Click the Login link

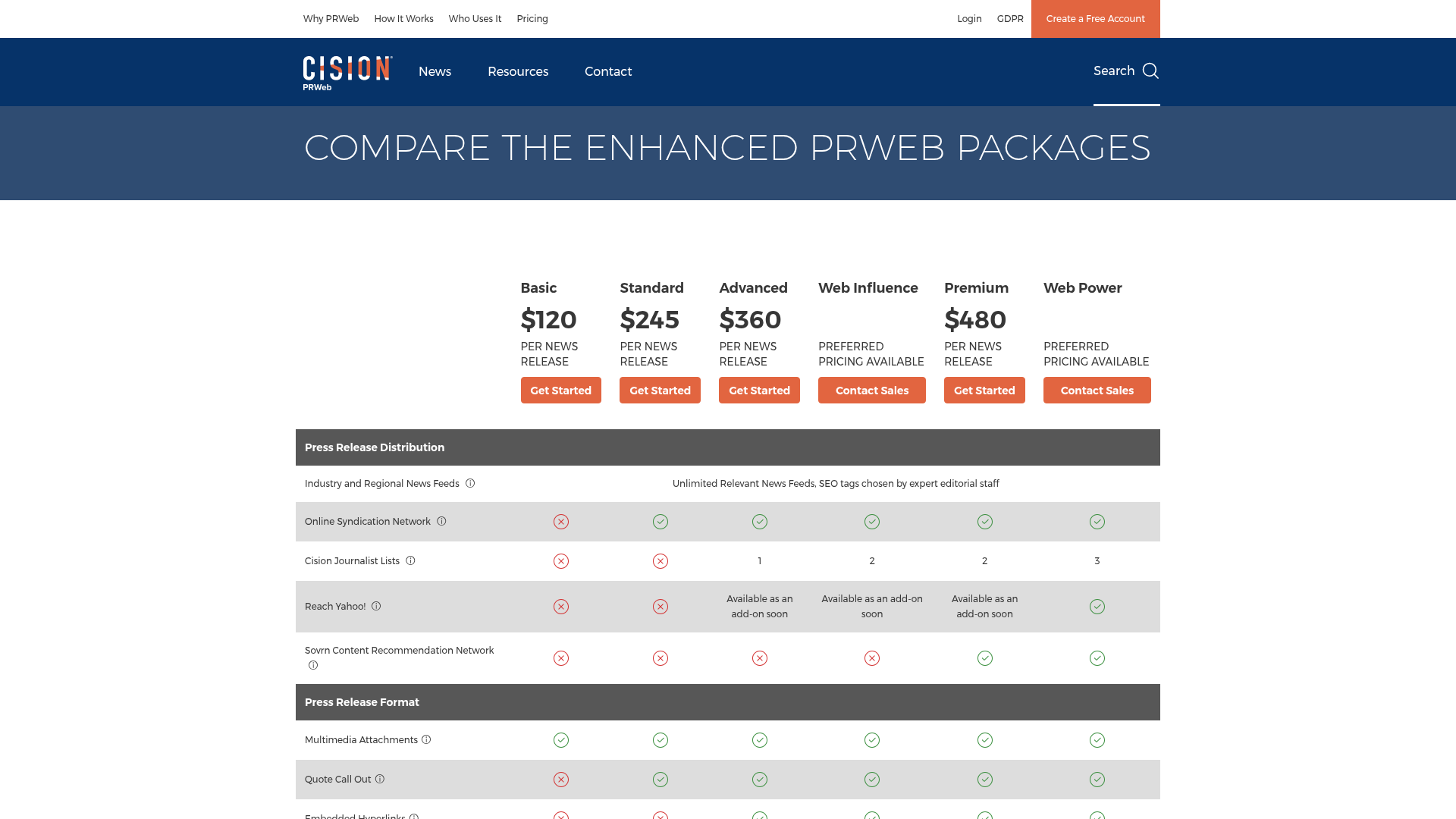969,19
